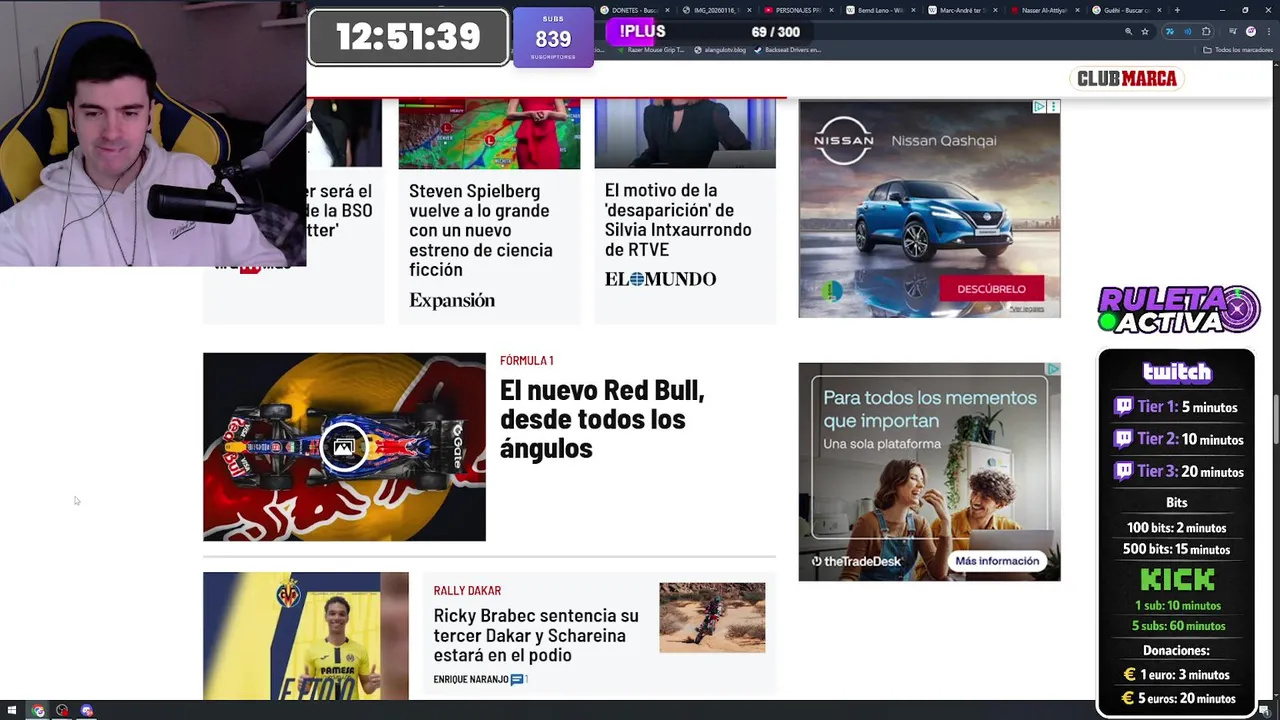Open the 'Backseat Drivers en...' bookmark

point(789,50)
